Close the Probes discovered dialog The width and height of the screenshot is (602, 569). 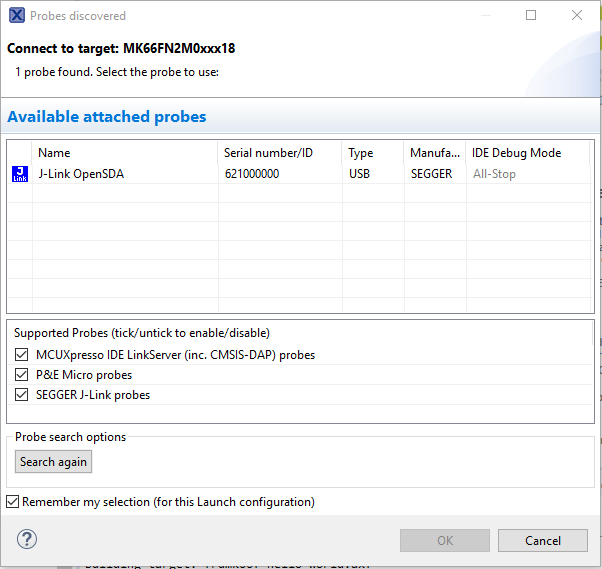coord(577,16)
